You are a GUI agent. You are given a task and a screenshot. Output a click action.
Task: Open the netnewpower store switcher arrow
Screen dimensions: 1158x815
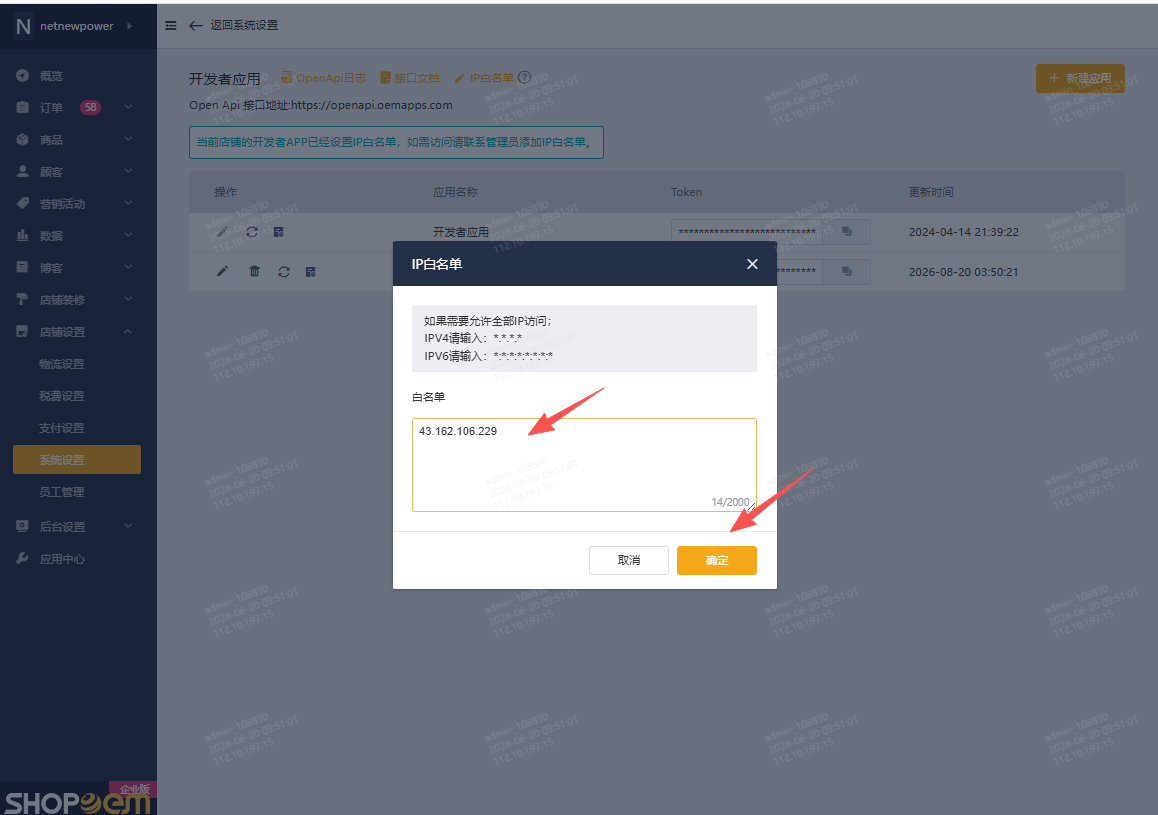coord(129,26)
